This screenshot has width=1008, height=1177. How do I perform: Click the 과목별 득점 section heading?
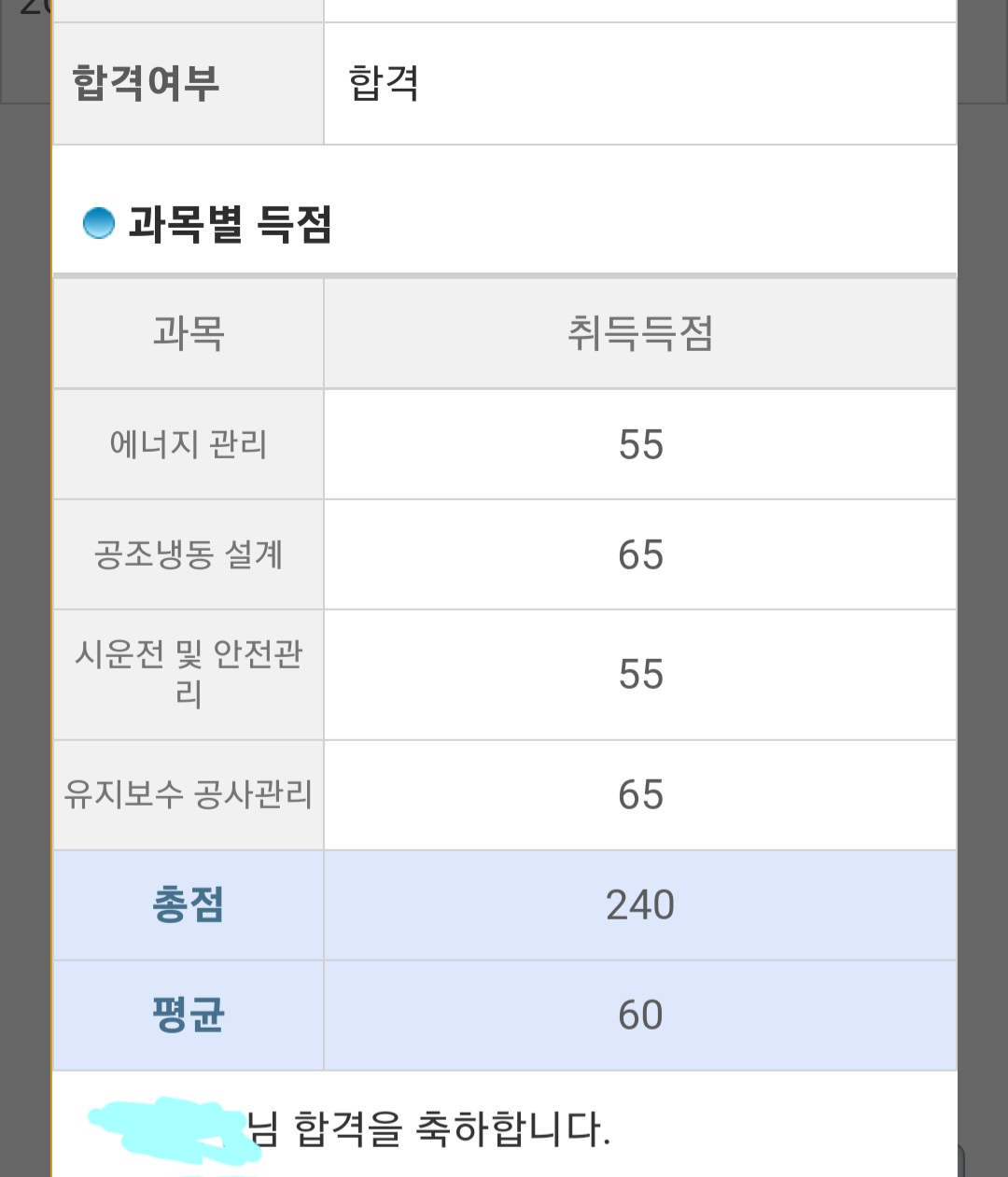pyautogui.click(x=230, y=224)
